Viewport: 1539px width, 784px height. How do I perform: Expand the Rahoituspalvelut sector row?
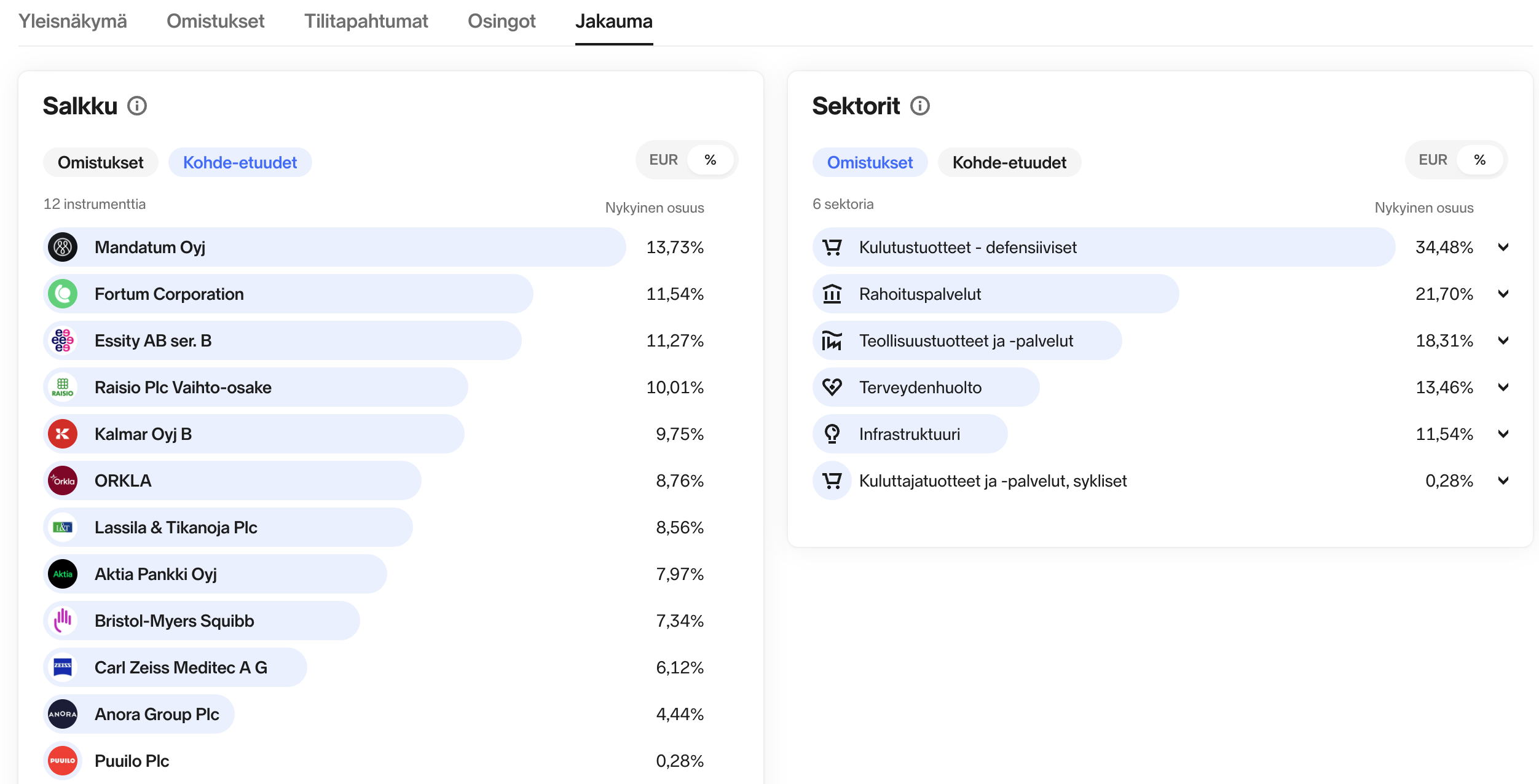pyautogui.click(x=1503, y=294)
